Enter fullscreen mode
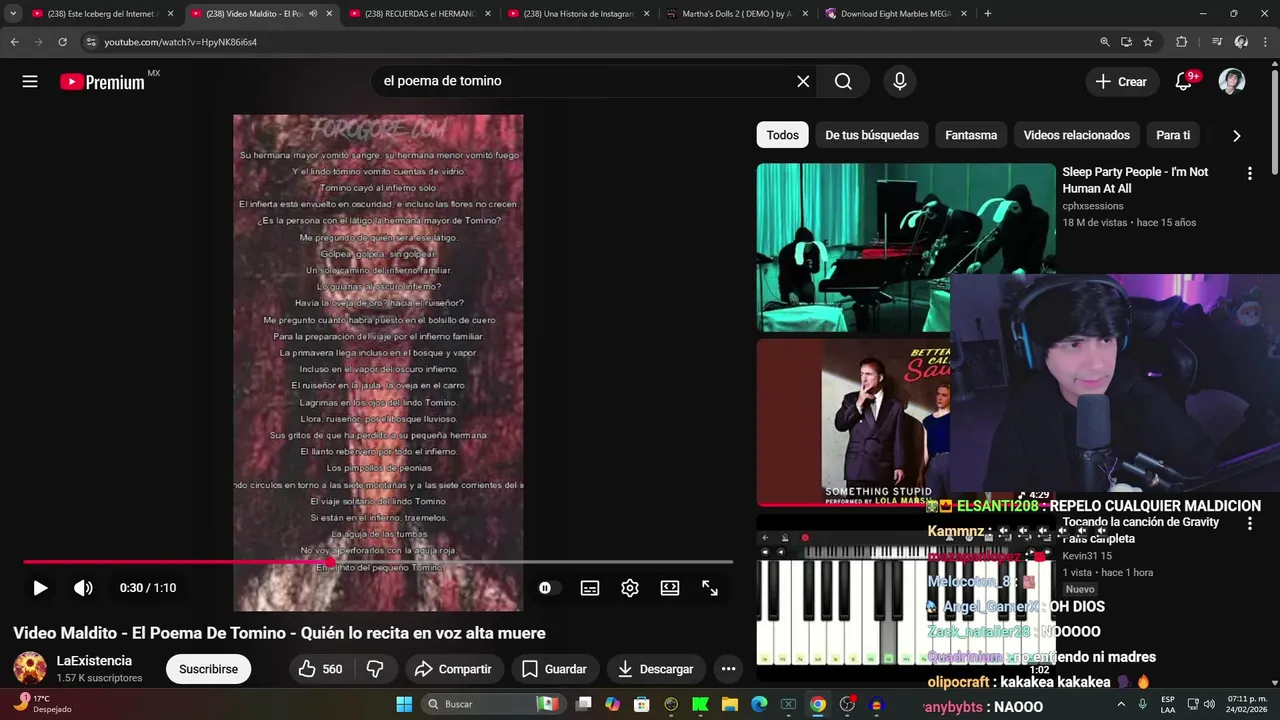This screenshot has height=720, width=1280. (710, 588)
